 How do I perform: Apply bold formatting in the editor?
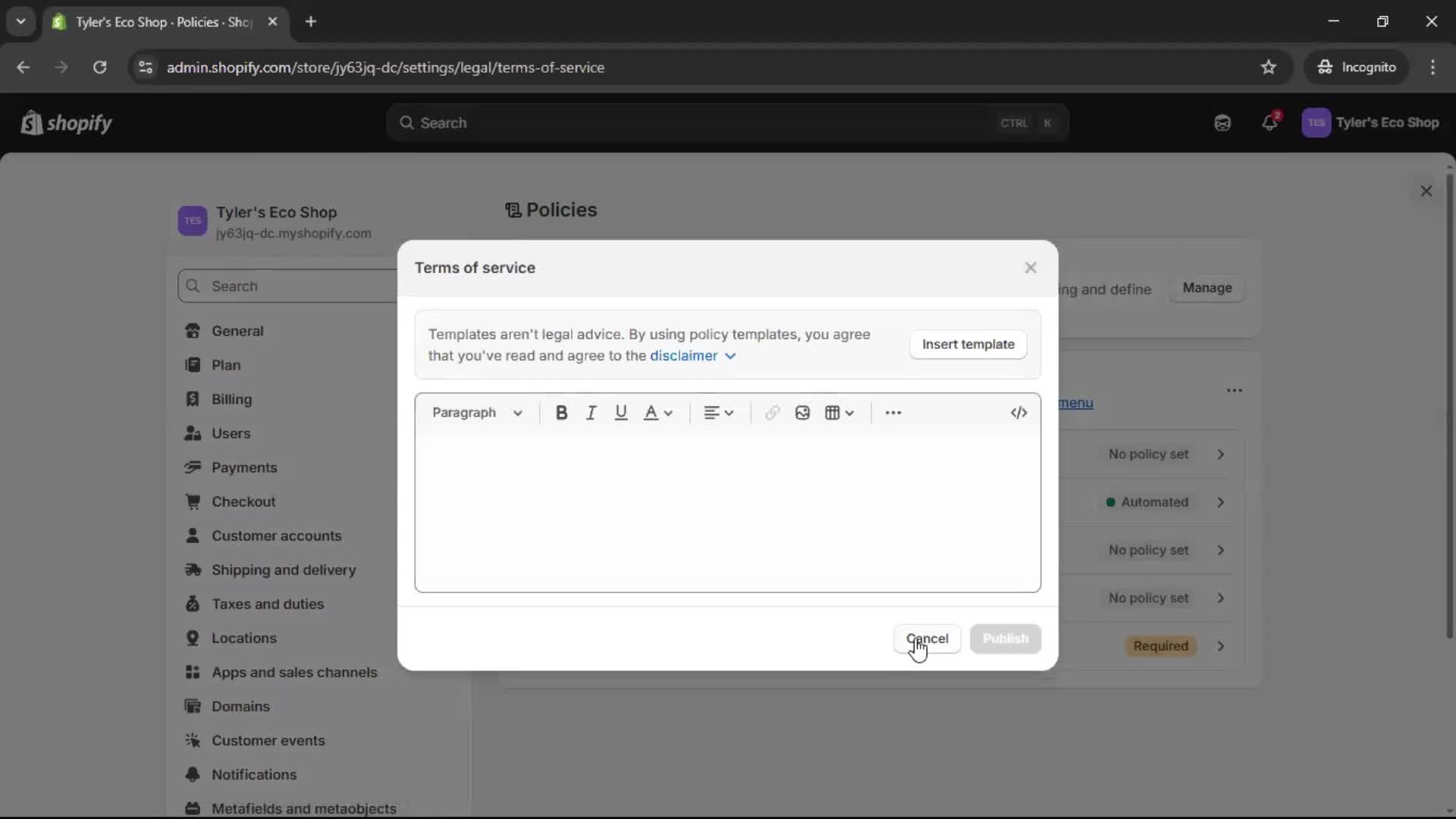pos(561,413)
